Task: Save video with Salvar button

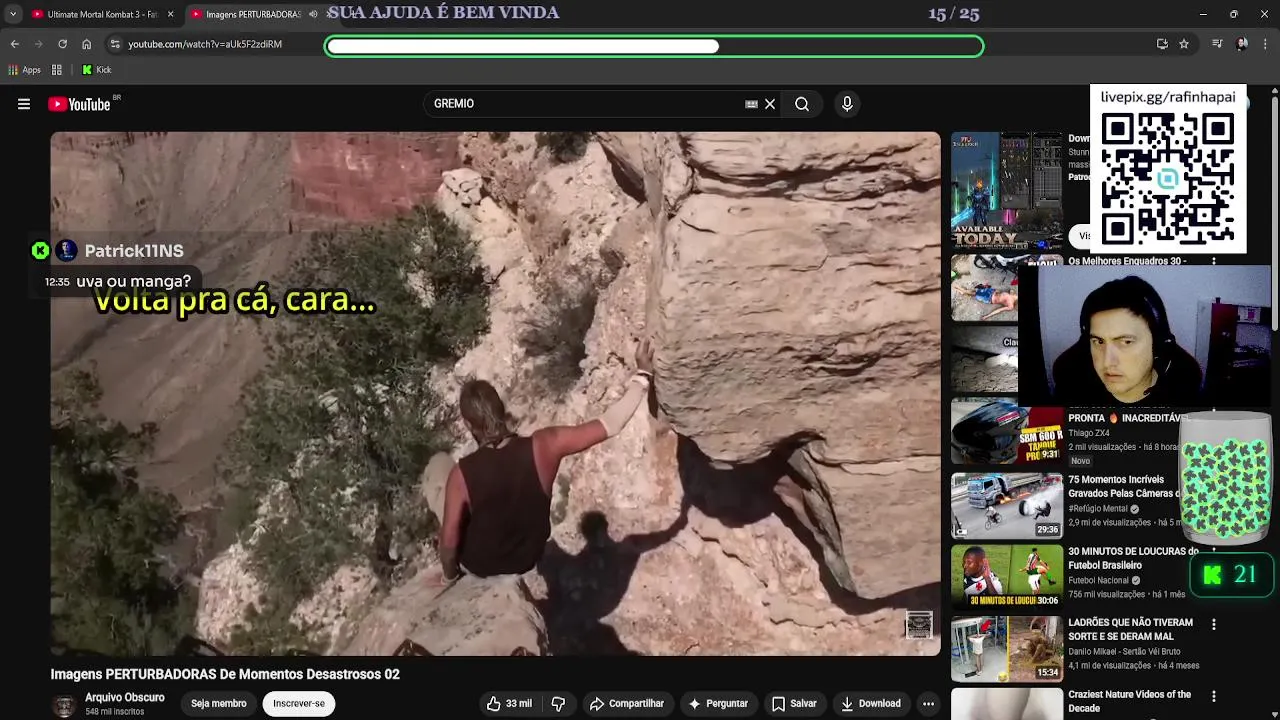Action: point(794,704)
